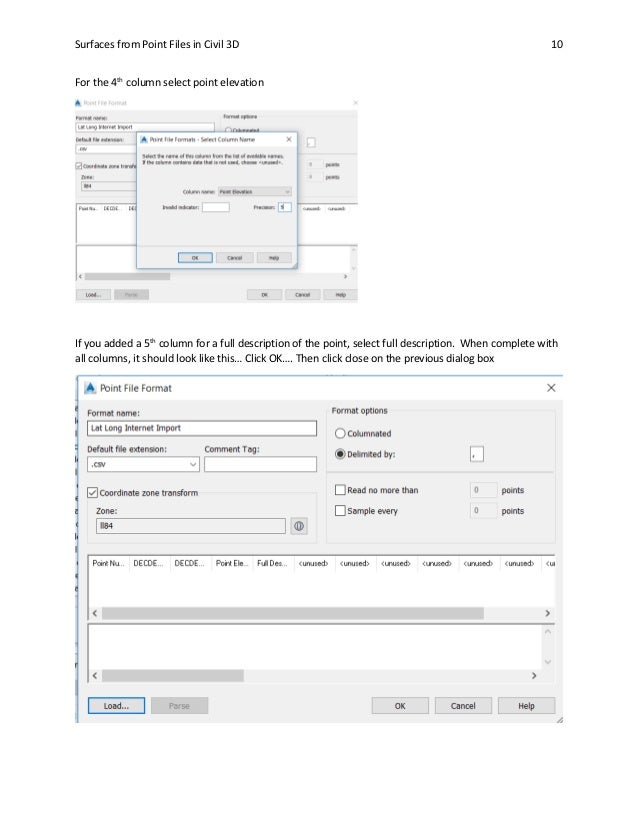Click down arrow of preview vertical scrollbar
The image size is (638, 826).
[x=548, y=662]
